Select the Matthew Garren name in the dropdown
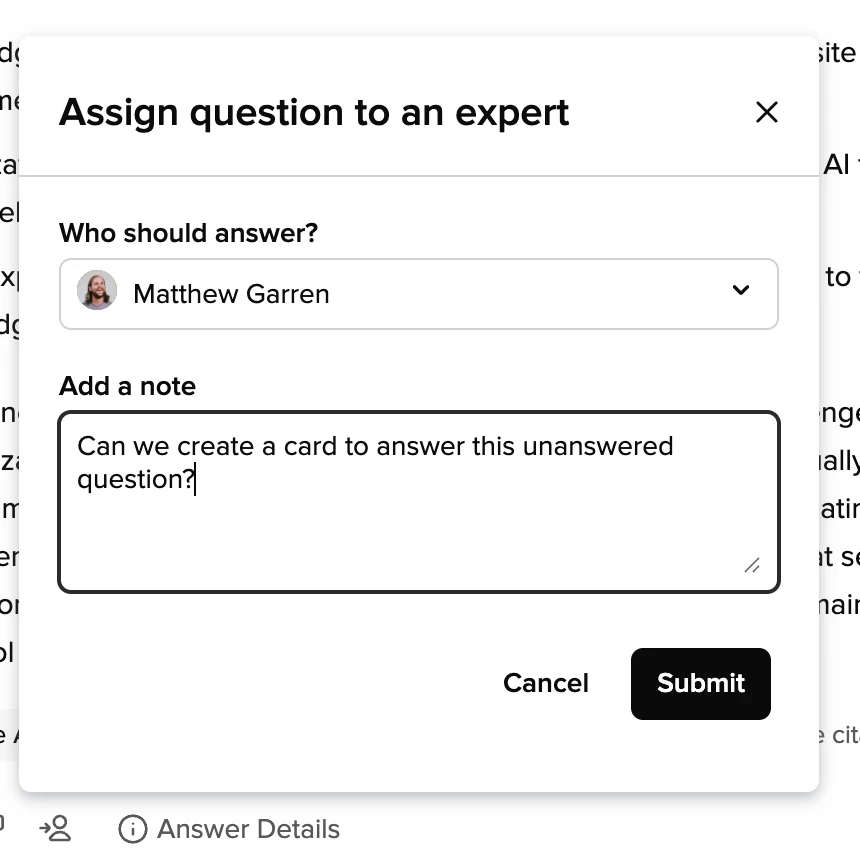The height and width of the screenshot is (862, 860). point(231,294)
